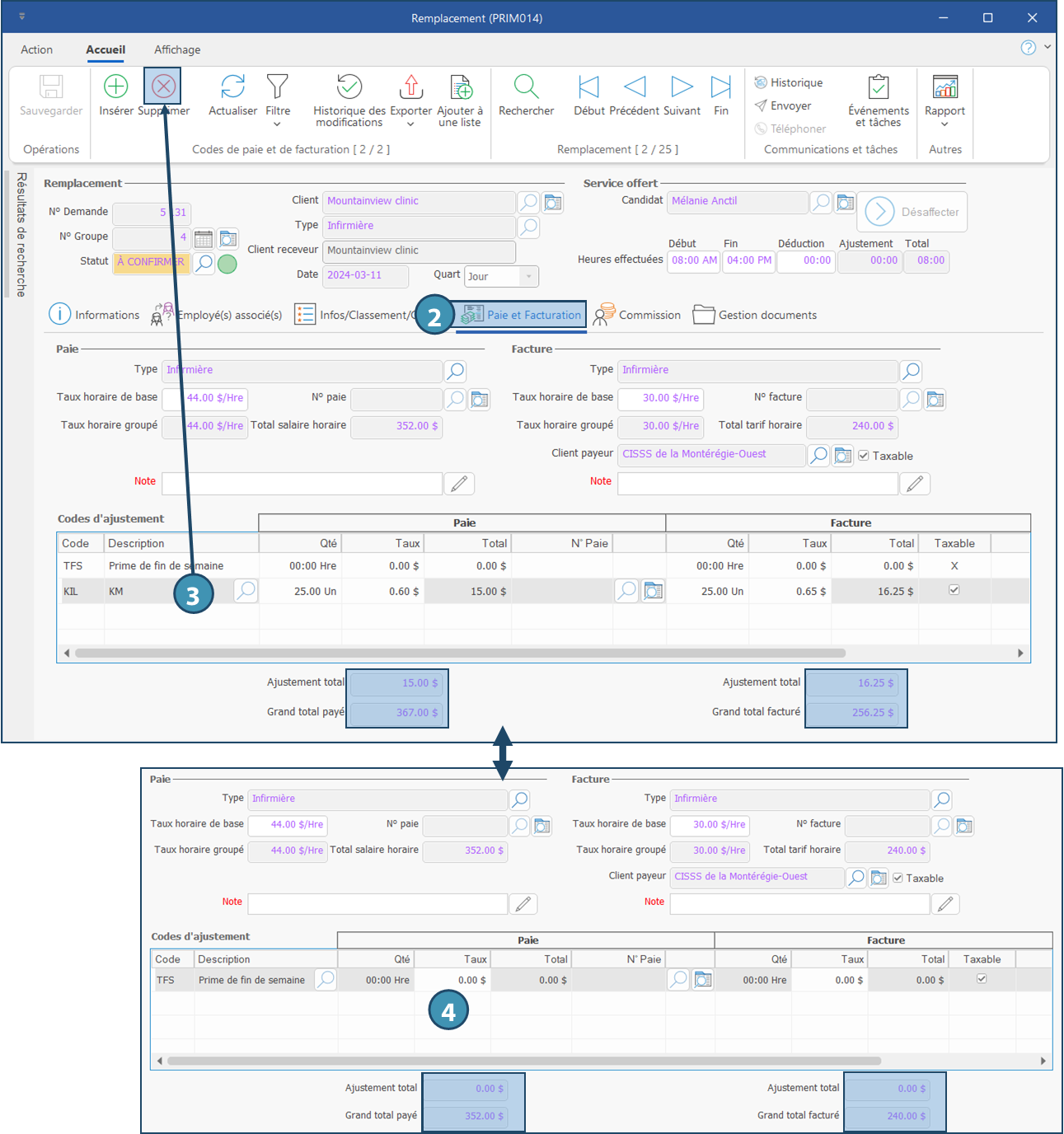
Task: Toggle Taxable checkbox in lower TFS row
Action: [x=982, y=979]
